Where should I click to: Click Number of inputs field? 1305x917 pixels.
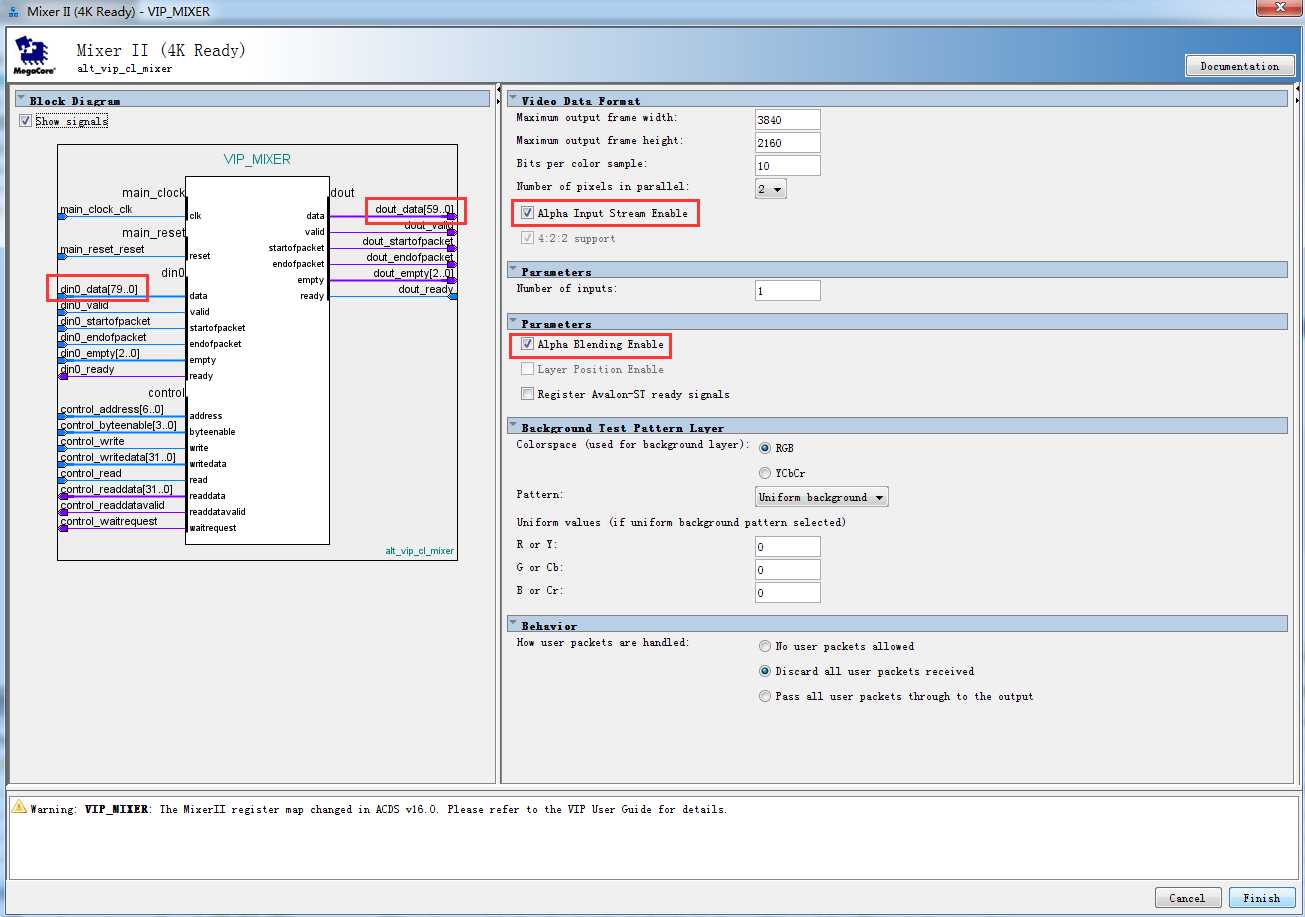click(x=787, y=290)
